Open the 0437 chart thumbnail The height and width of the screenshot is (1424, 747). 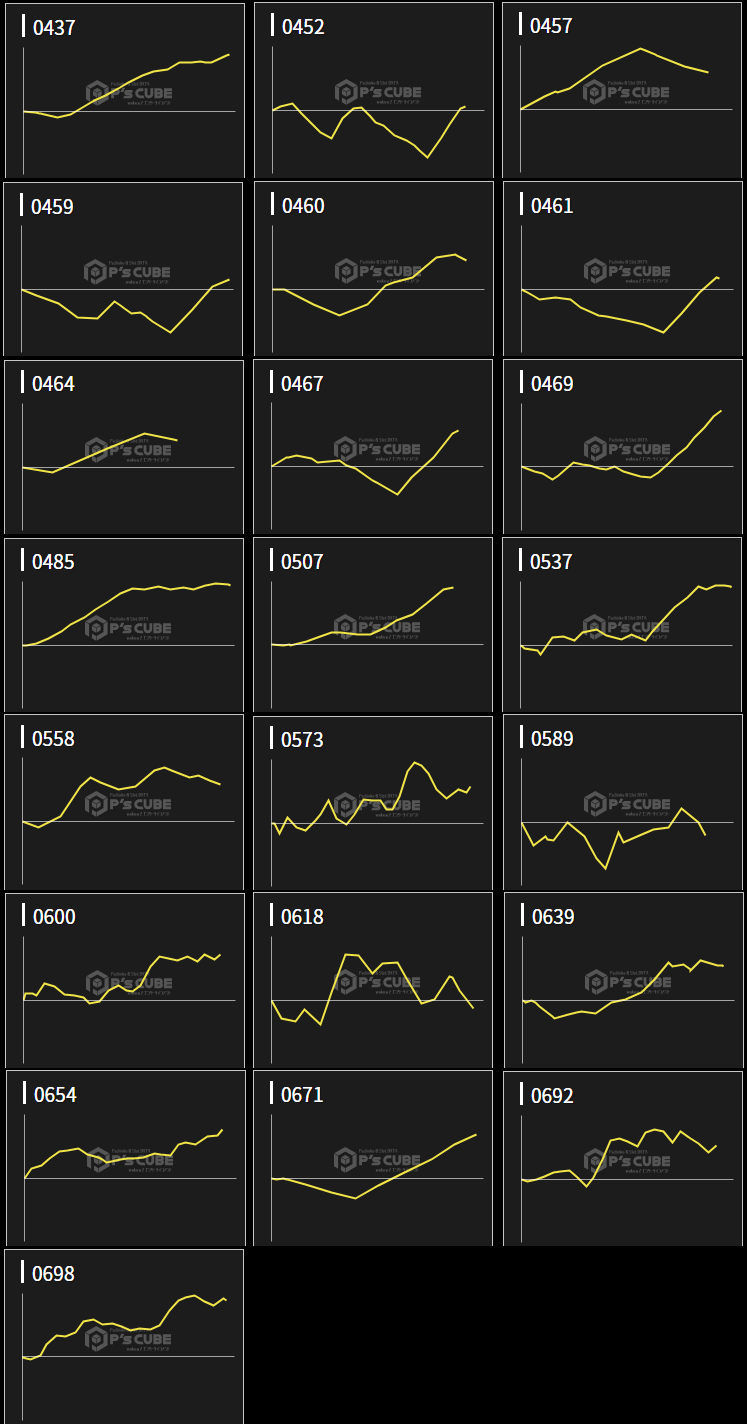point(124,91)
